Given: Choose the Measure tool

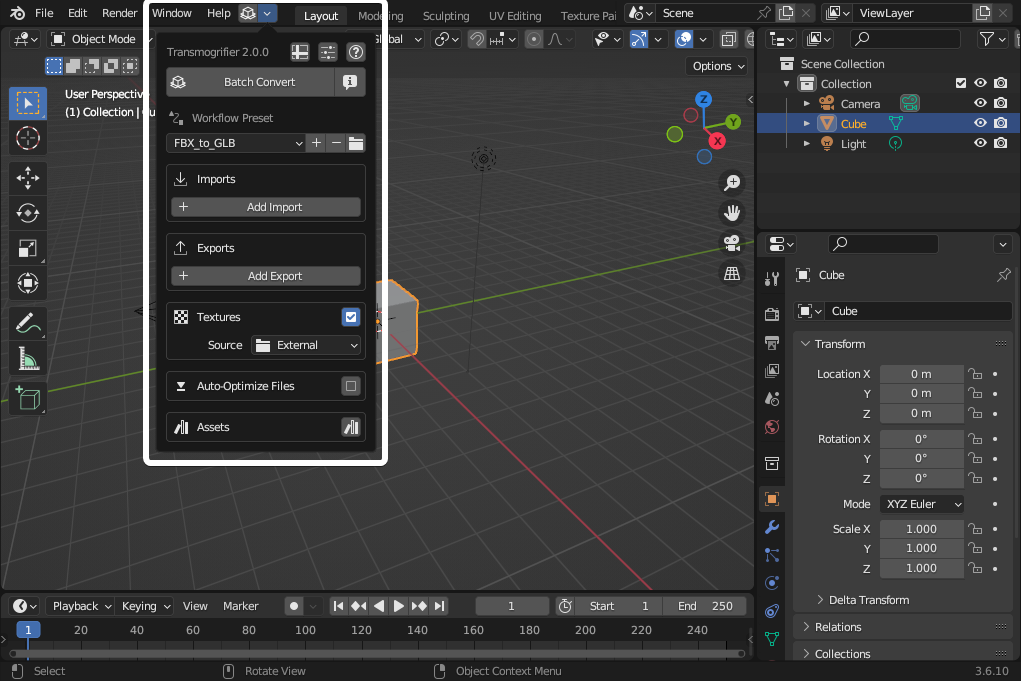Looking at the screenshot, I should [x=28, y=358].
